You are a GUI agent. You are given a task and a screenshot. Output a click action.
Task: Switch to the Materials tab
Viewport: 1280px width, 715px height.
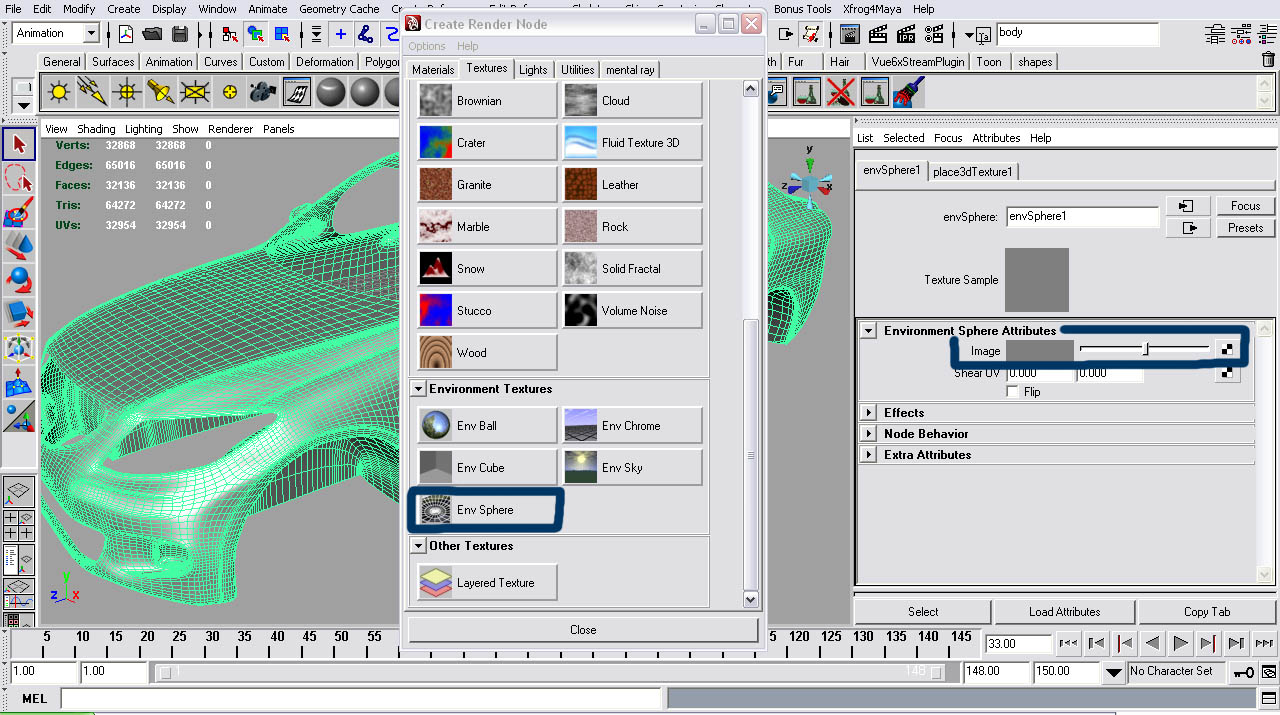(x=433, y=70)
